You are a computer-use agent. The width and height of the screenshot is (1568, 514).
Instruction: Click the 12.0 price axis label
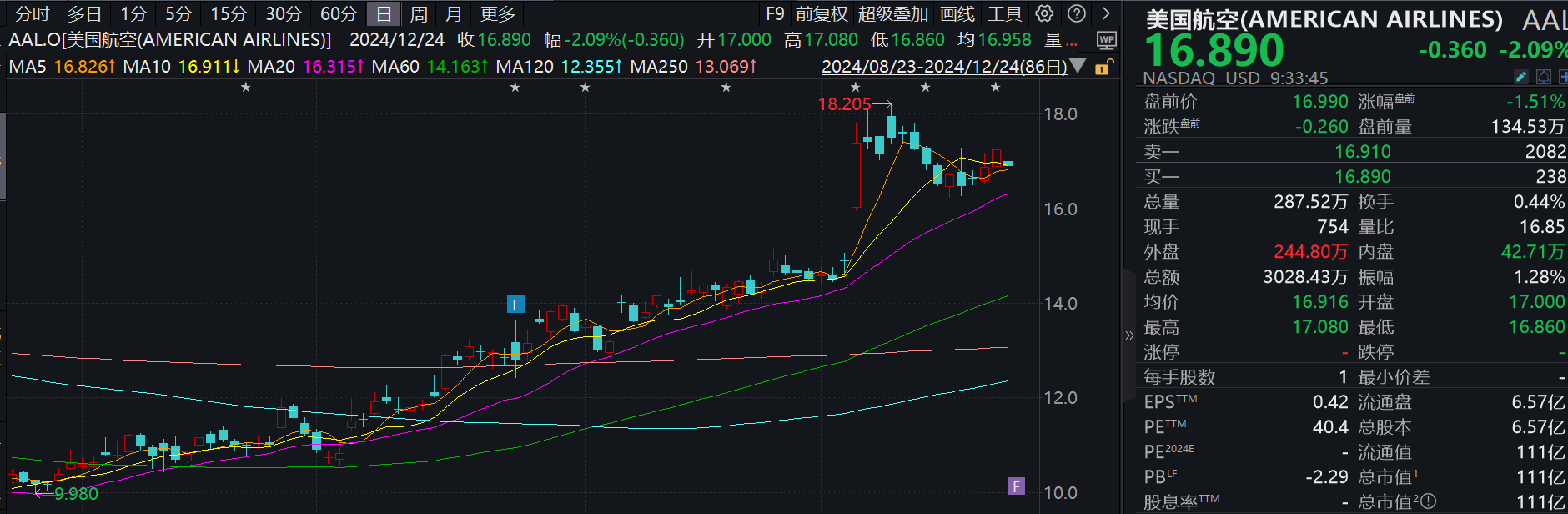coord(1060,398)
